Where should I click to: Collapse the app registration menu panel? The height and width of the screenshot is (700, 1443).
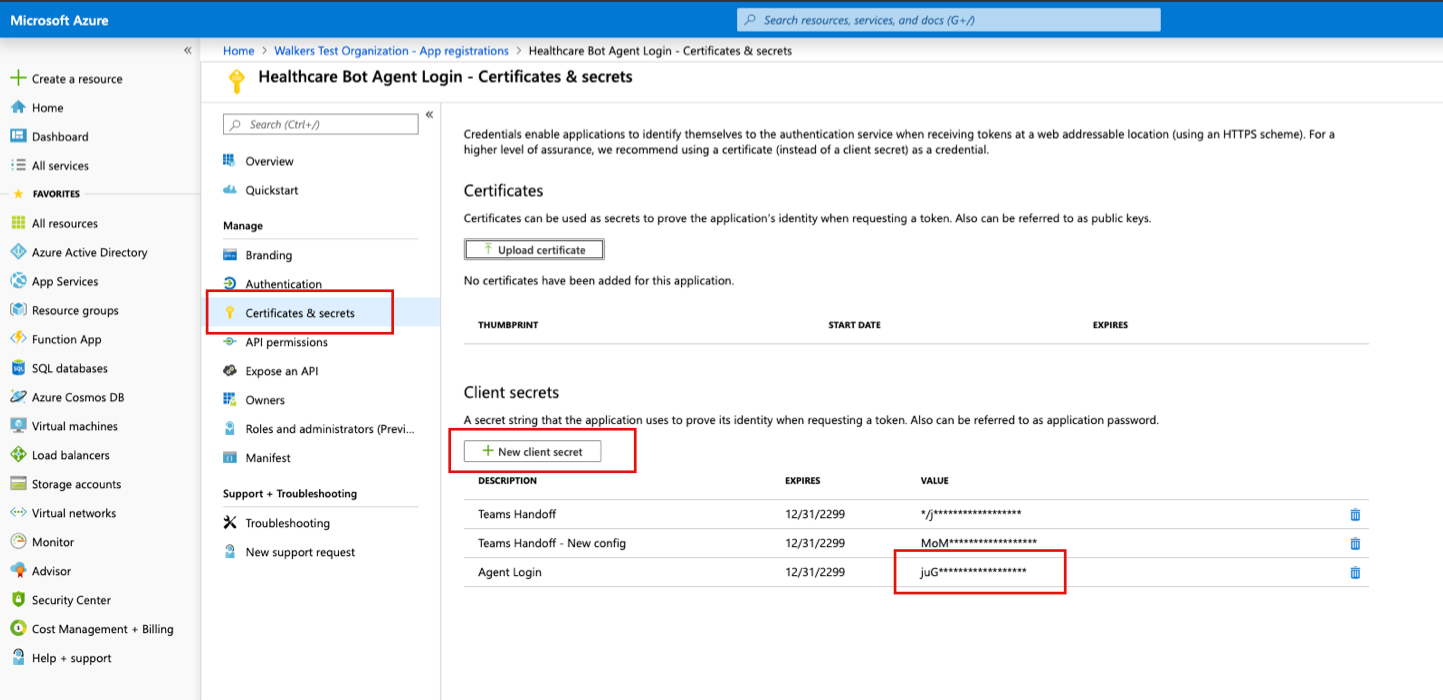[x=430, y=114]
